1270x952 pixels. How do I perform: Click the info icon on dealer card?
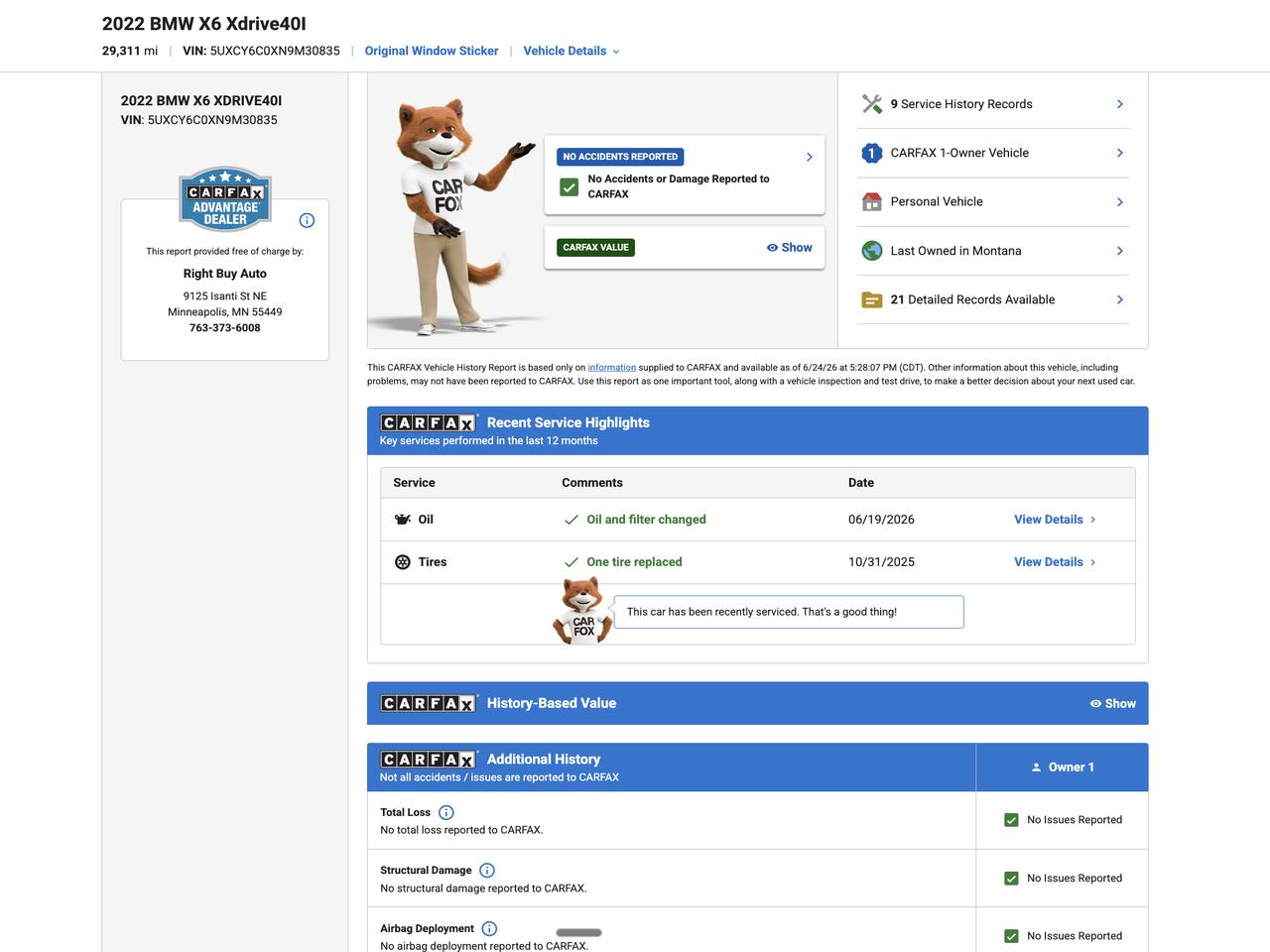click(x=307, y=220)
